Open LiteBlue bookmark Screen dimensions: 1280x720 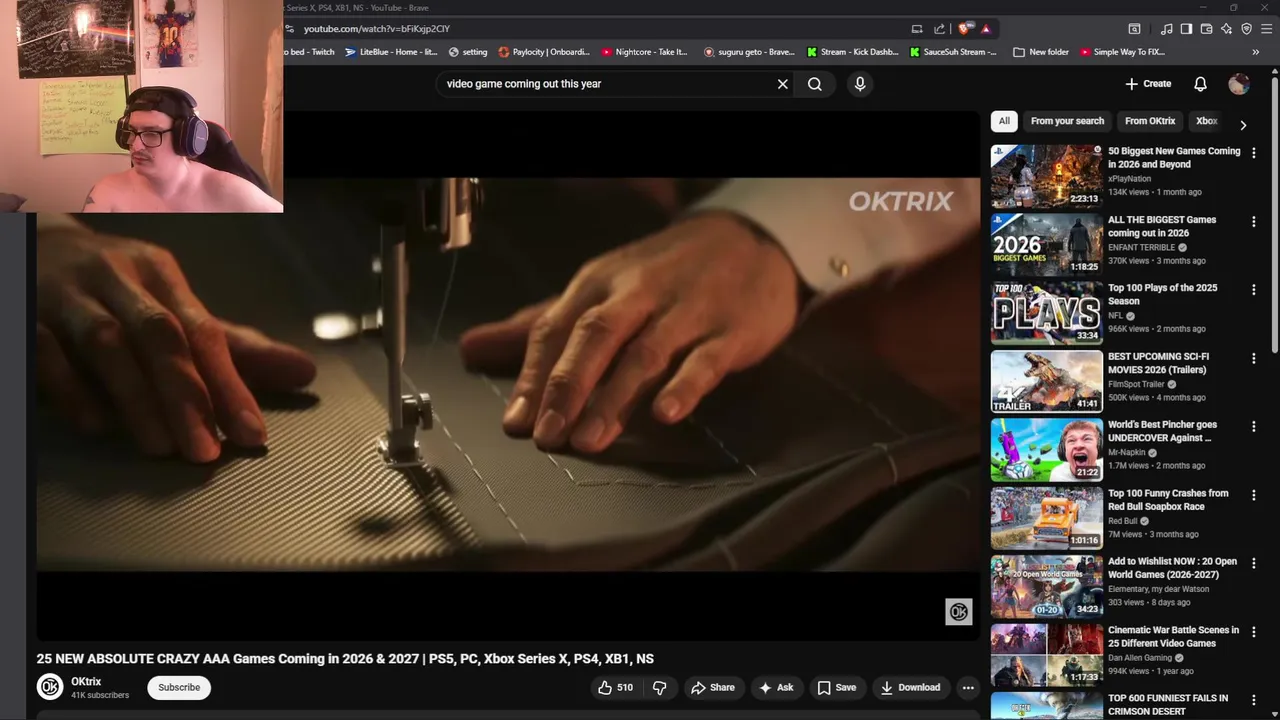[391, 52]
